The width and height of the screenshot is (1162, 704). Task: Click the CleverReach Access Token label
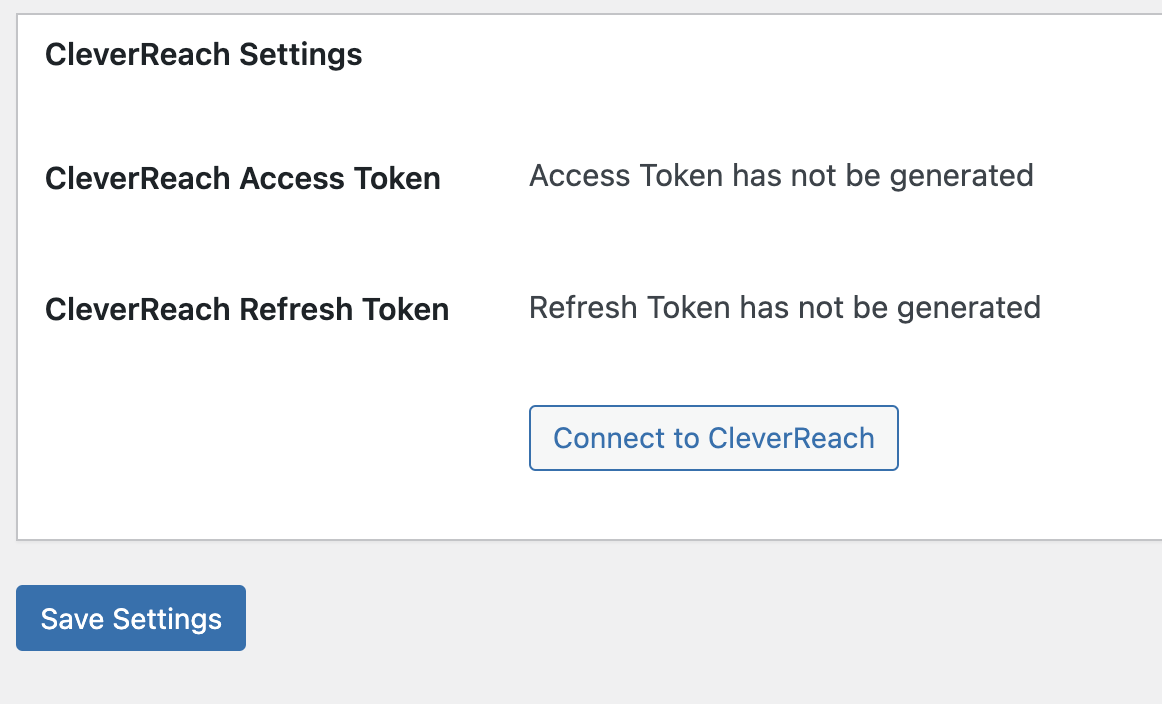pyautogui.click(x=242, y=178)
